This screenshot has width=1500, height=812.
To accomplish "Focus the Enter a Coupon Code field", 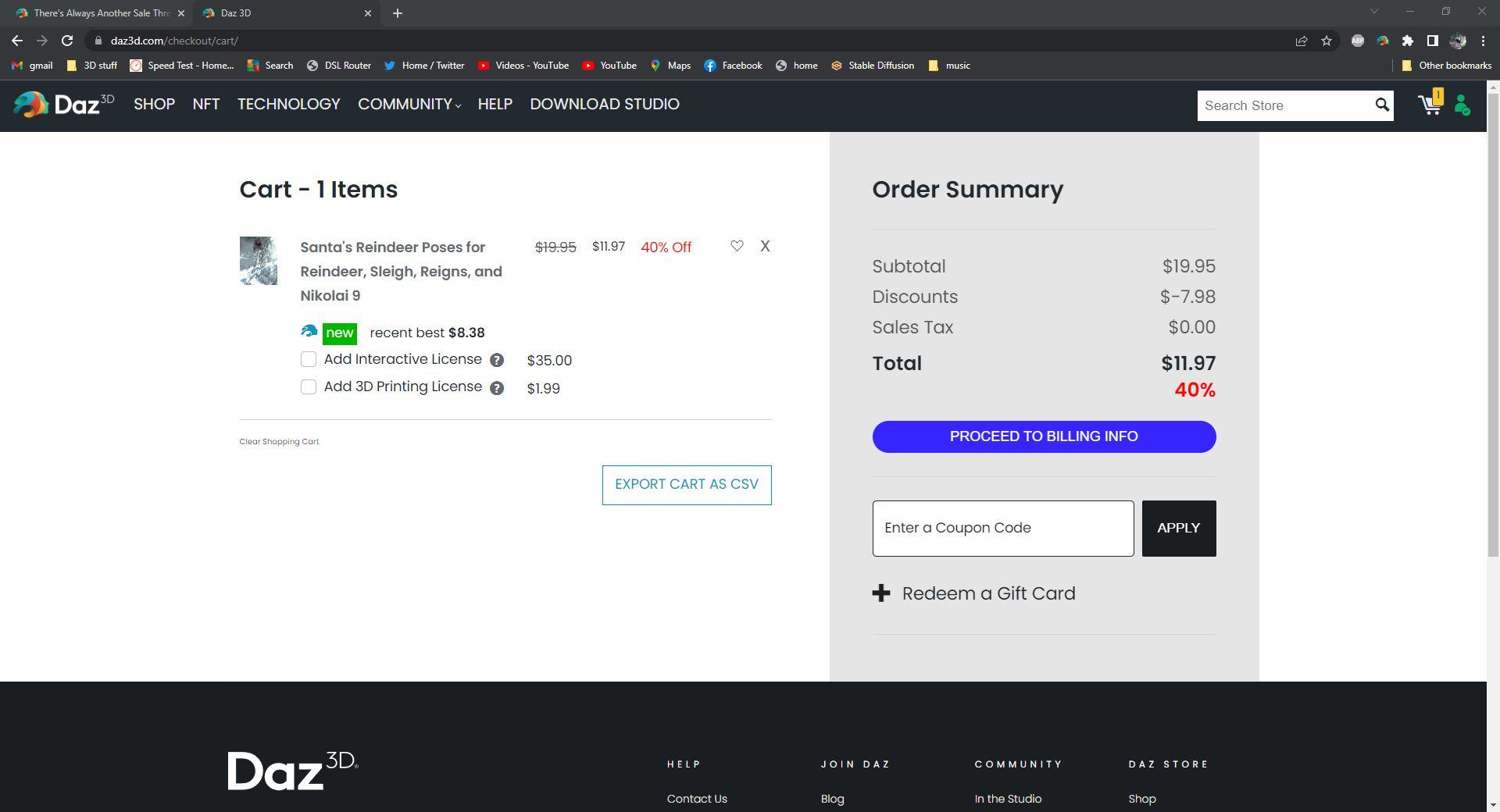I will 1003,529.
